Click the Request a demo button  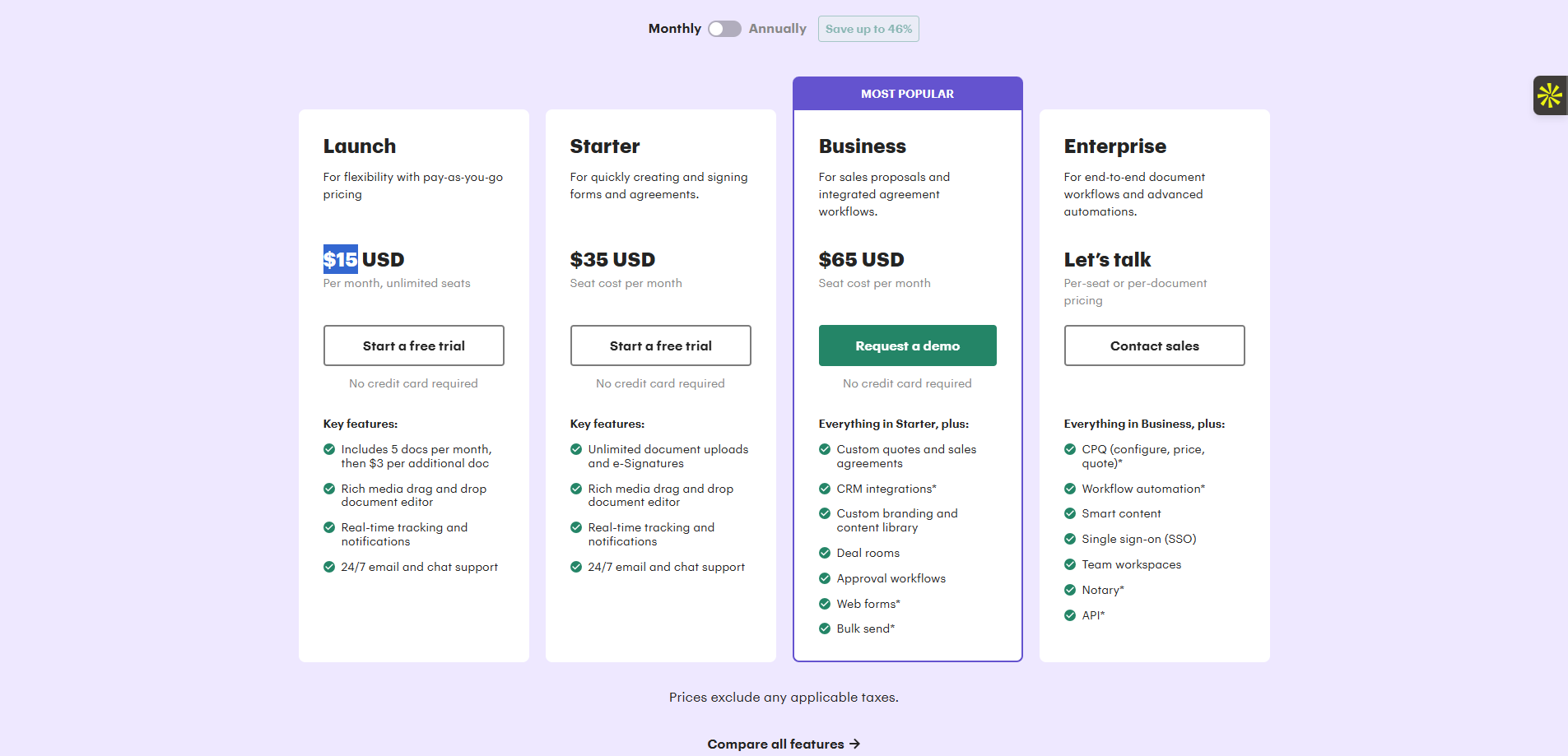[907, 346]
